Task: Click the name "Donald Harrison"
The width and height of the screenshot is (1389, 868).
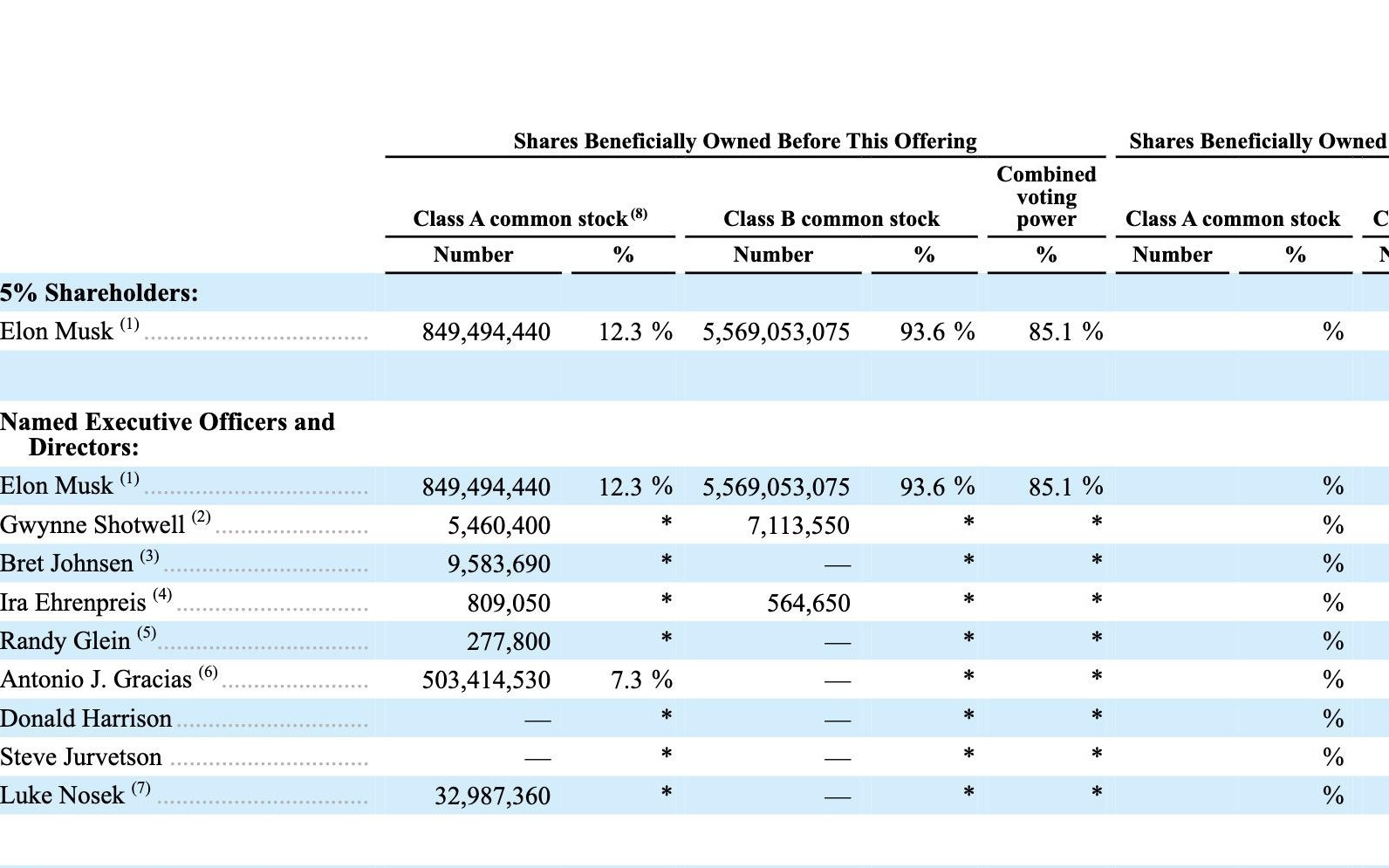Action: [x=86, y=719]
